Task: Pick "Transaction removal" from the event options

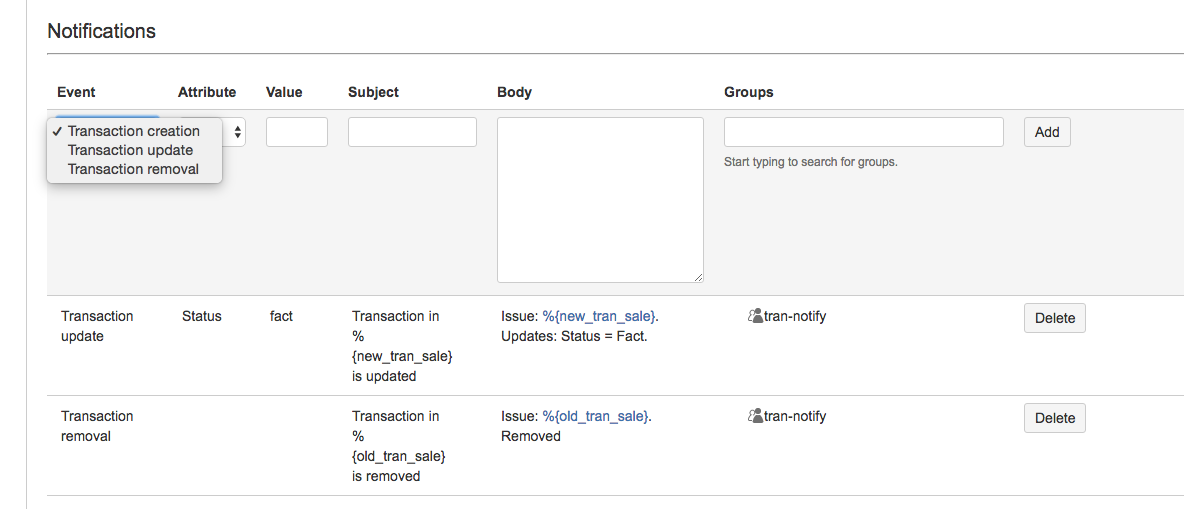Action: pyautogui.click(x=133, y=169)
